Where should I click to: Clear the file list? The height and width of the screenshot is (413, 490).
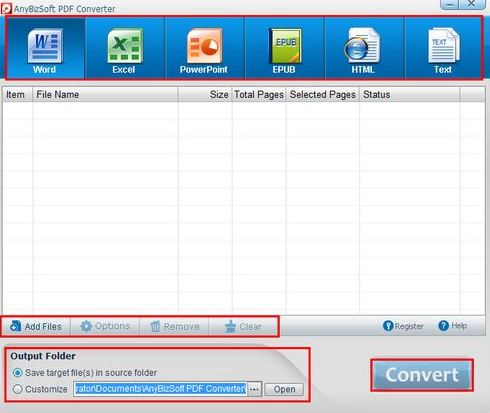click(243, 326)
